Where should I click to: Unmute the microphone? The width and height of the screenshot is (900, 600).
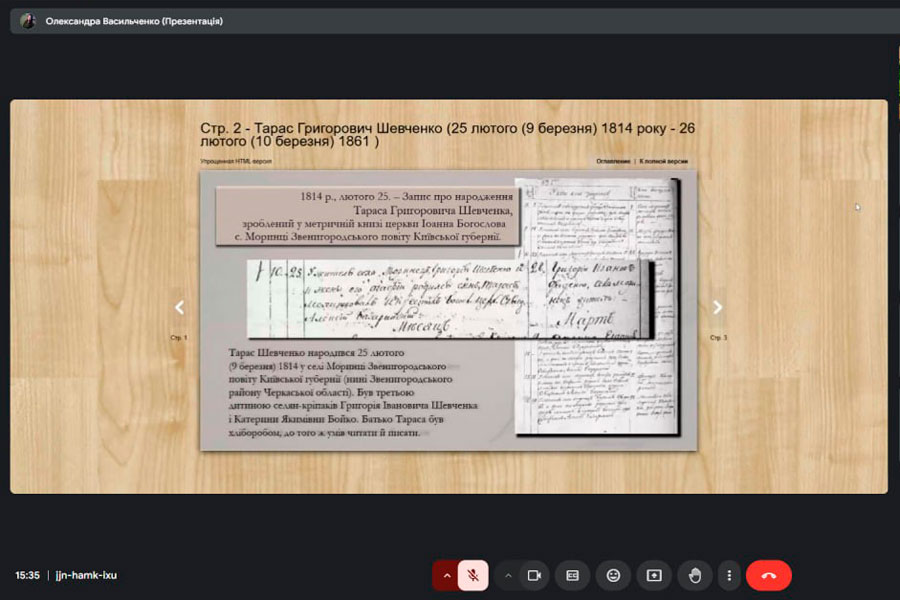(474, 575)
